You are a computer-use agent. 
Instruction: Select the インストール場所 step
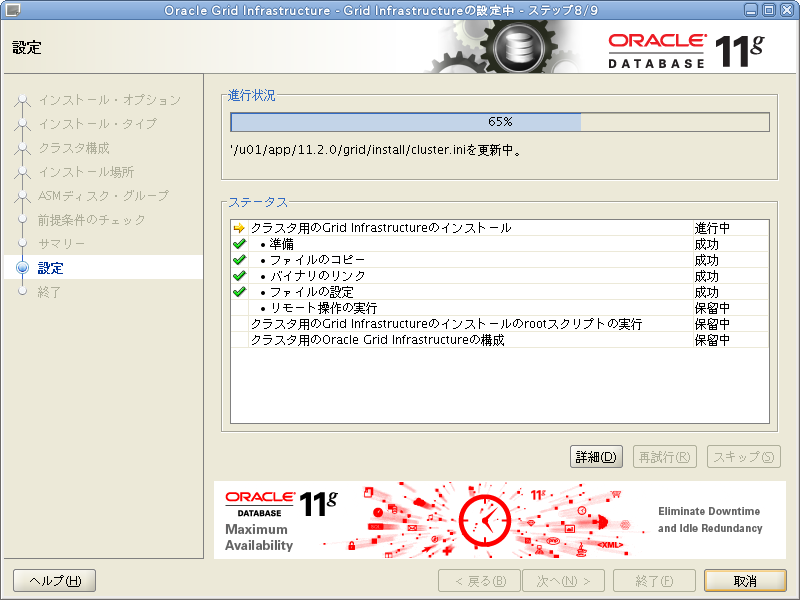tap(86, 172)
